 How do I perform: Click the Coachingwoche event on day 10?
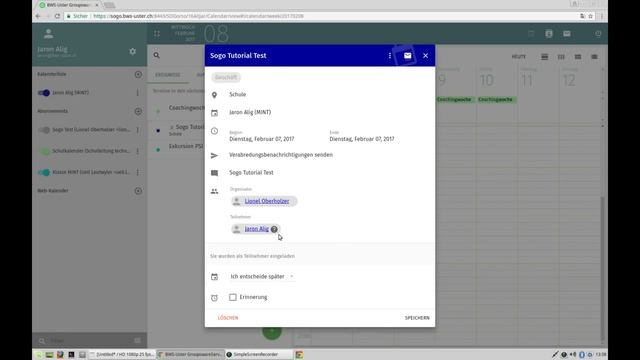pyautogui.click(x=496, y=100)
